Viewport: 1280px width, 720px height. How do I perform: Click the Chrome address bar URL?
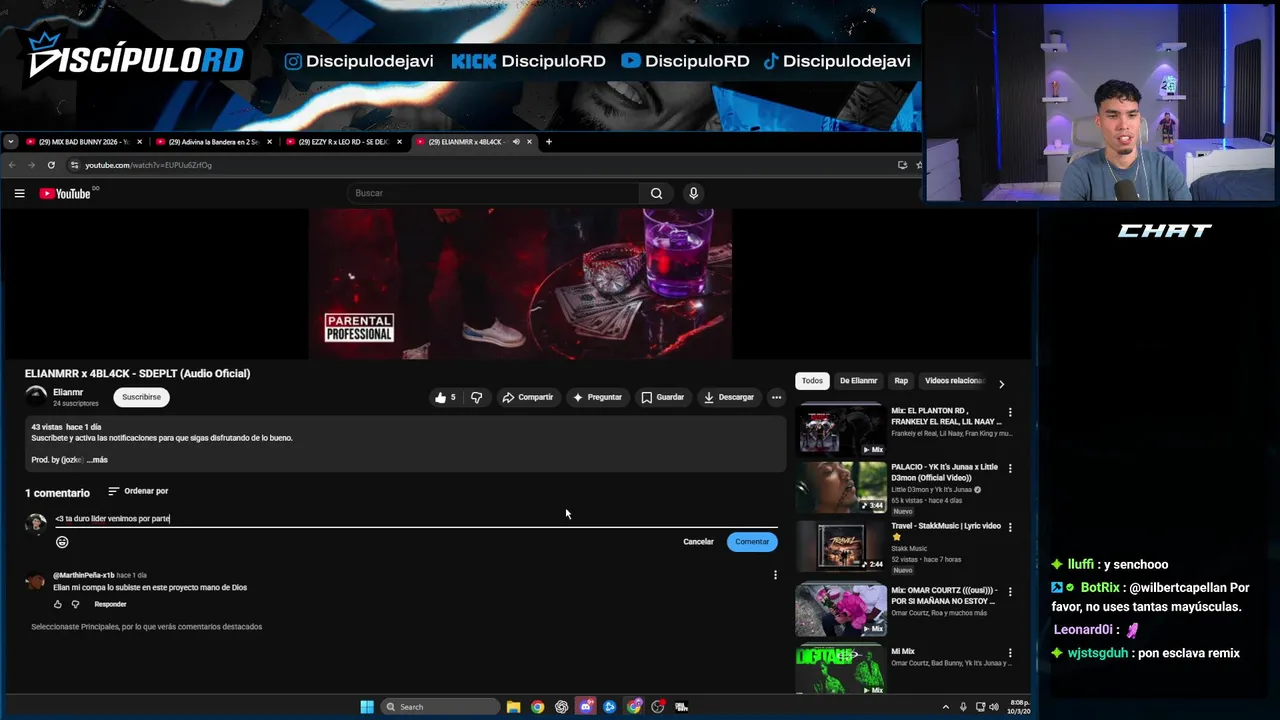(148, 165)
